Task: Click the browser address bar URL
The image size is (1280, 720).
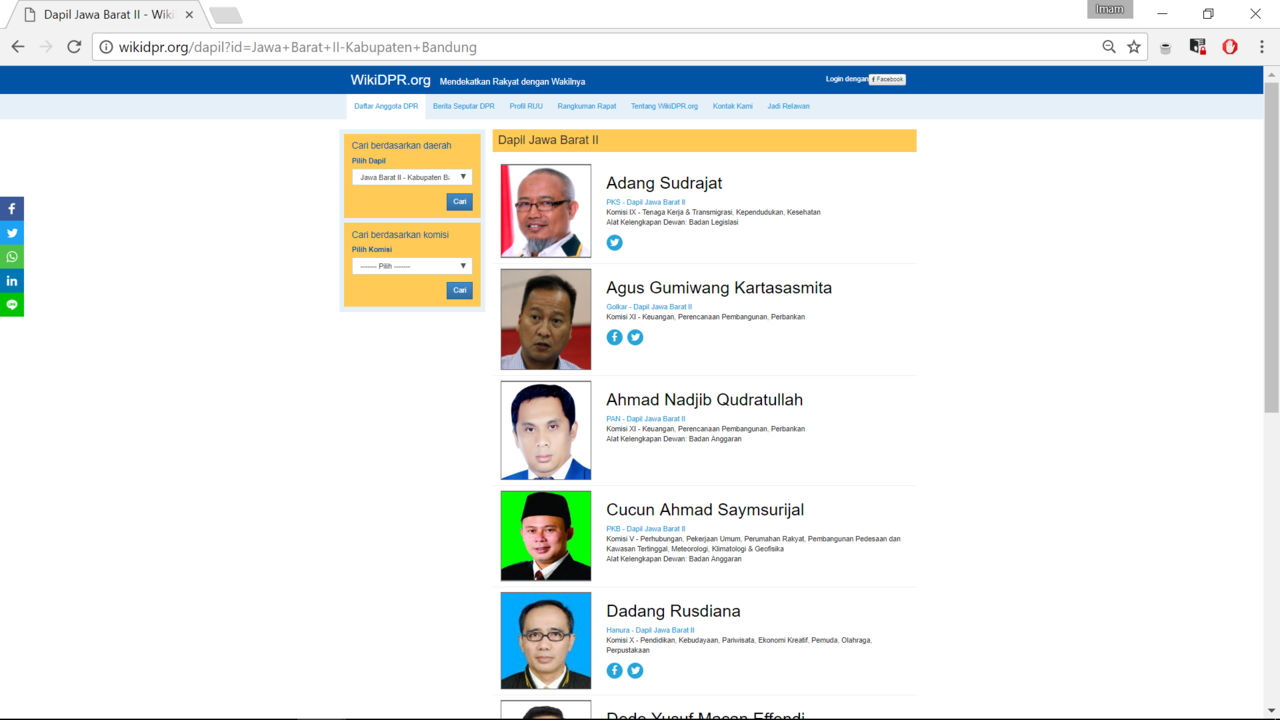Action: click(x=298, y=47)
